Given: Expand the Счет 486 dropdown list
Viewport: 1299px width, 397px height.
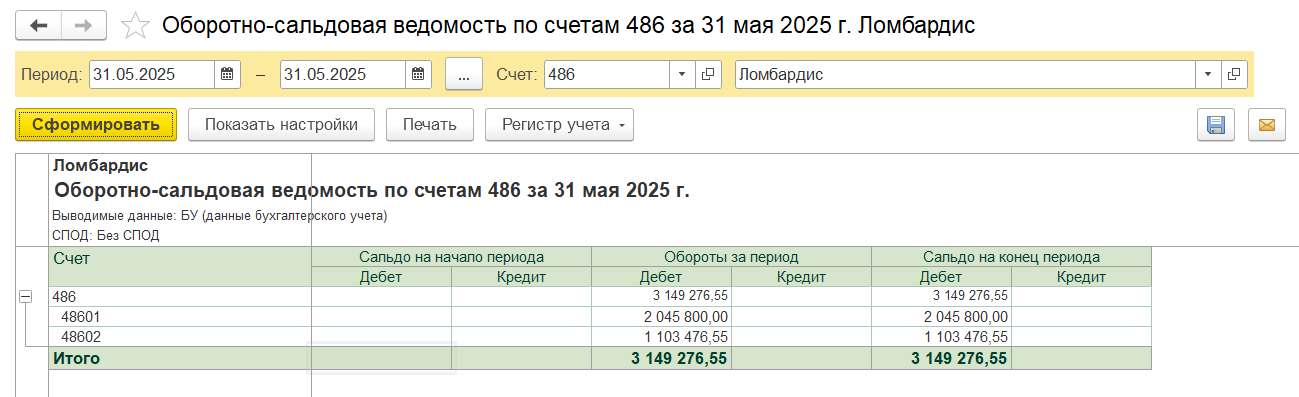Looking at the screenshot, I should click(682, 75).
